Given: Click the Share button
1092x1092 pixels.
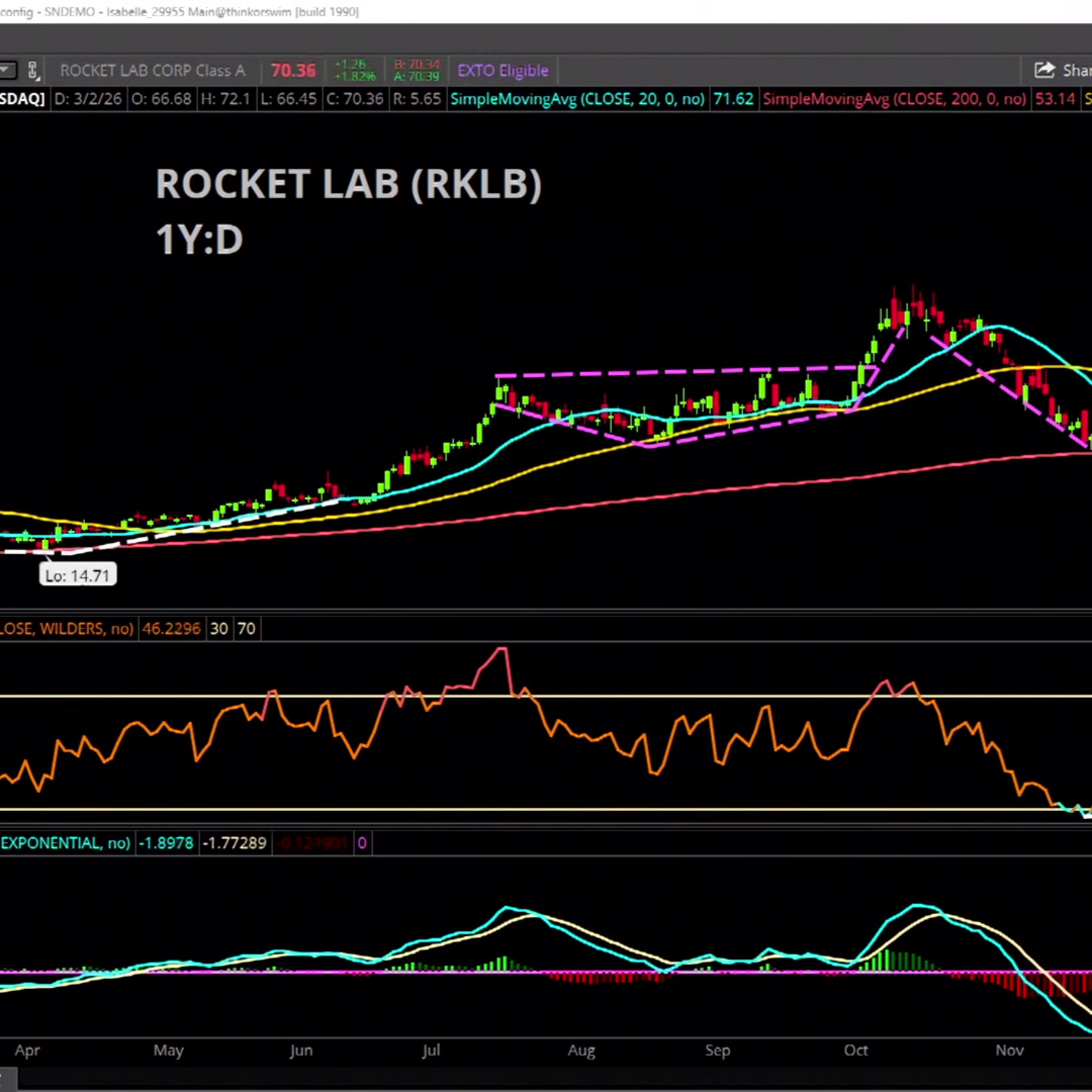Looking at the screenshot, I should pyautogui.click(x=1063, y=70).
